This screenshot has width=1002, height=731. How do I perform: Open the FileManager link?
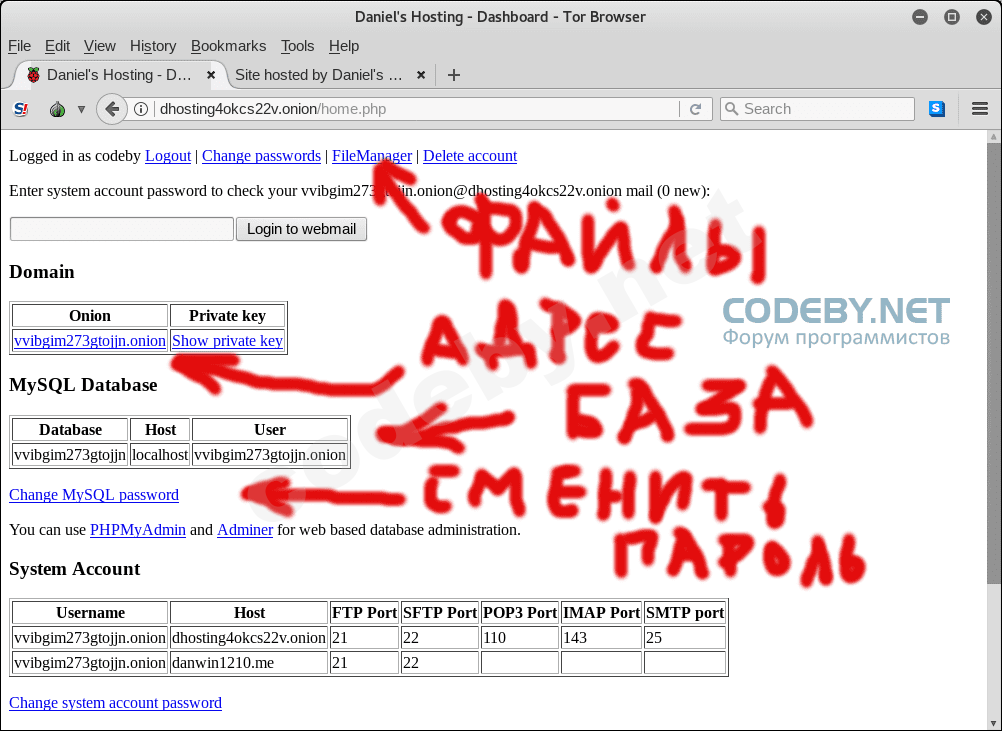point(372,156)
